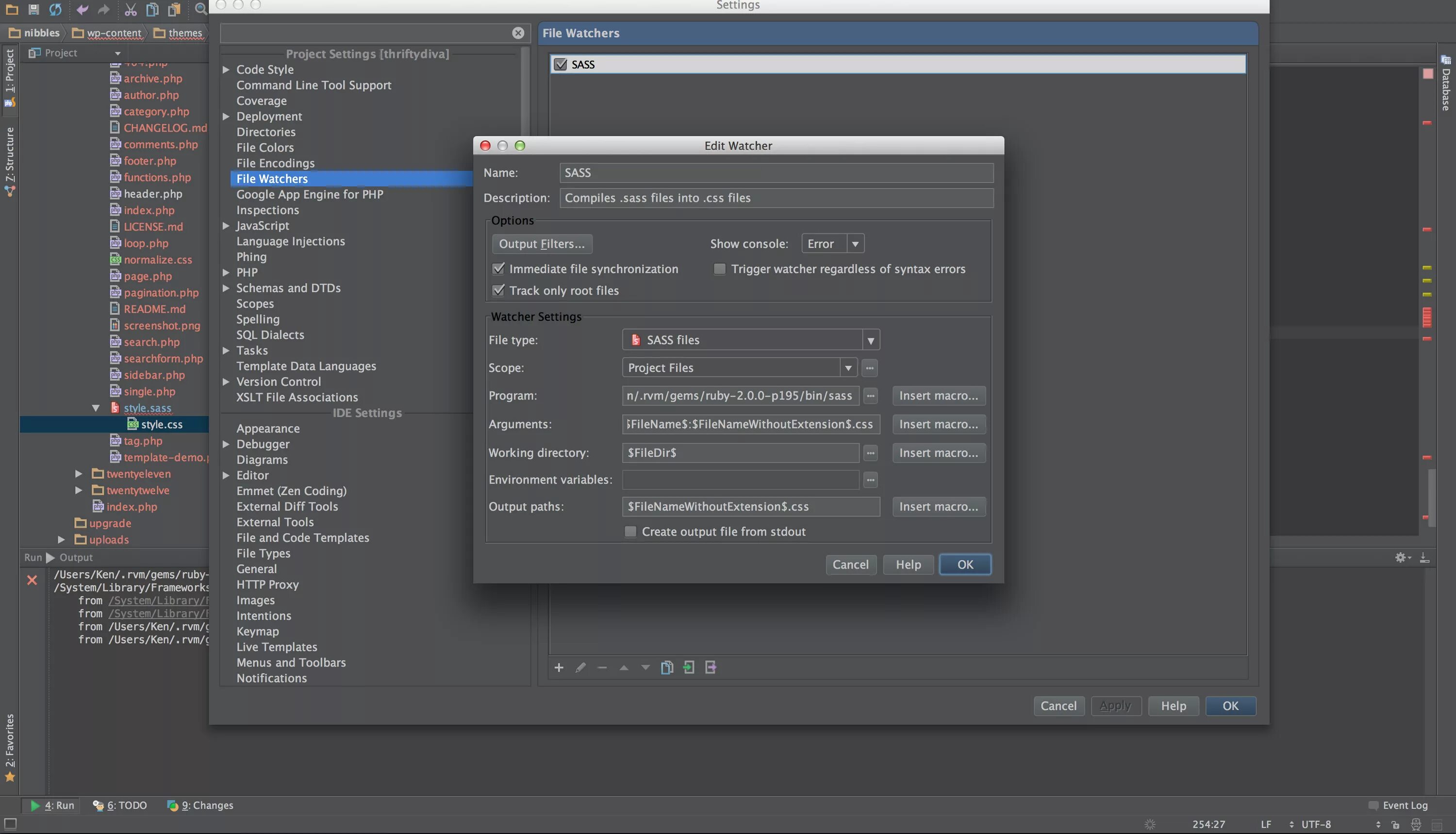Click the export watcher icon
Viewport: 1456px width, 834px height.
tap(711, 667)
